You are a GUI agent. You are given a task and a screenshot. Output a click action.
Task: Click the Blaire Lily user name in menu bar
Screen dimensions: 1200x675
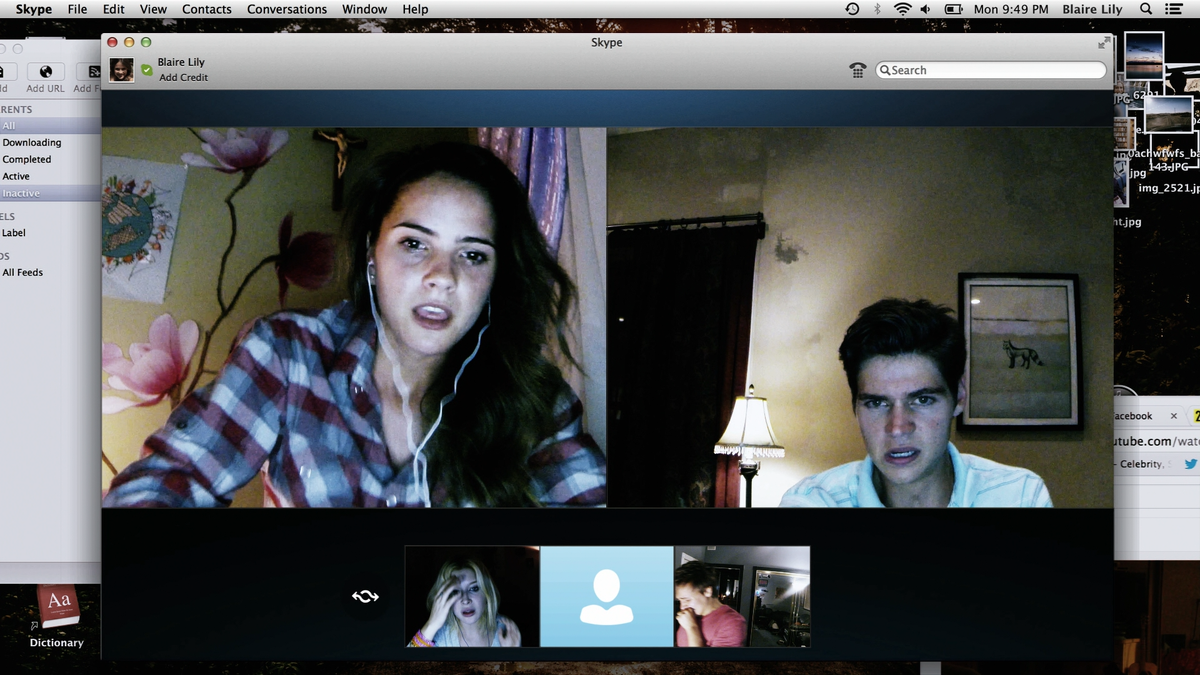click(x=1092, y=9)
